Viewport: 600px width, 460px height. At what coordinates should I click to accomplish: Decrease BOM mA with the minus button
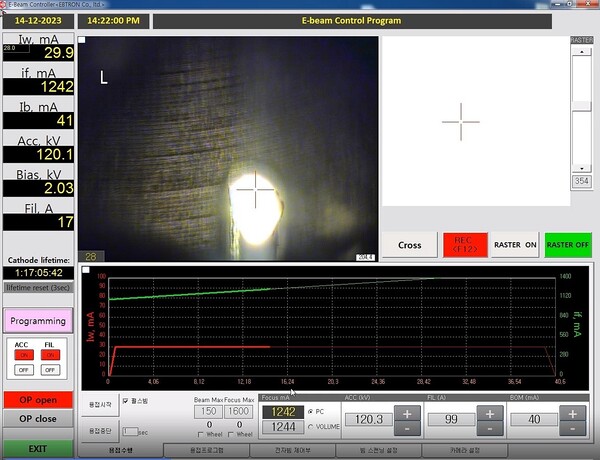click(570, 428)
